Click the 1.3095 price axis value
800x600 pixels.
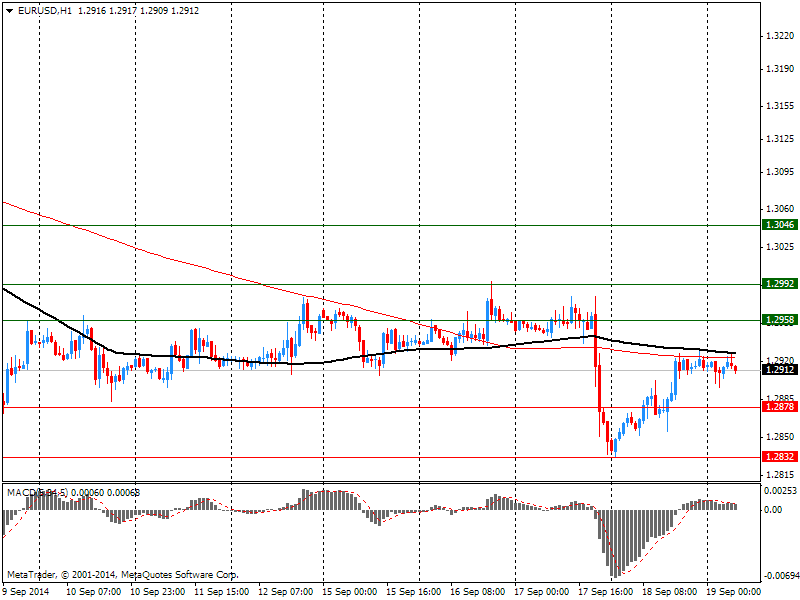tap(780, 172)
